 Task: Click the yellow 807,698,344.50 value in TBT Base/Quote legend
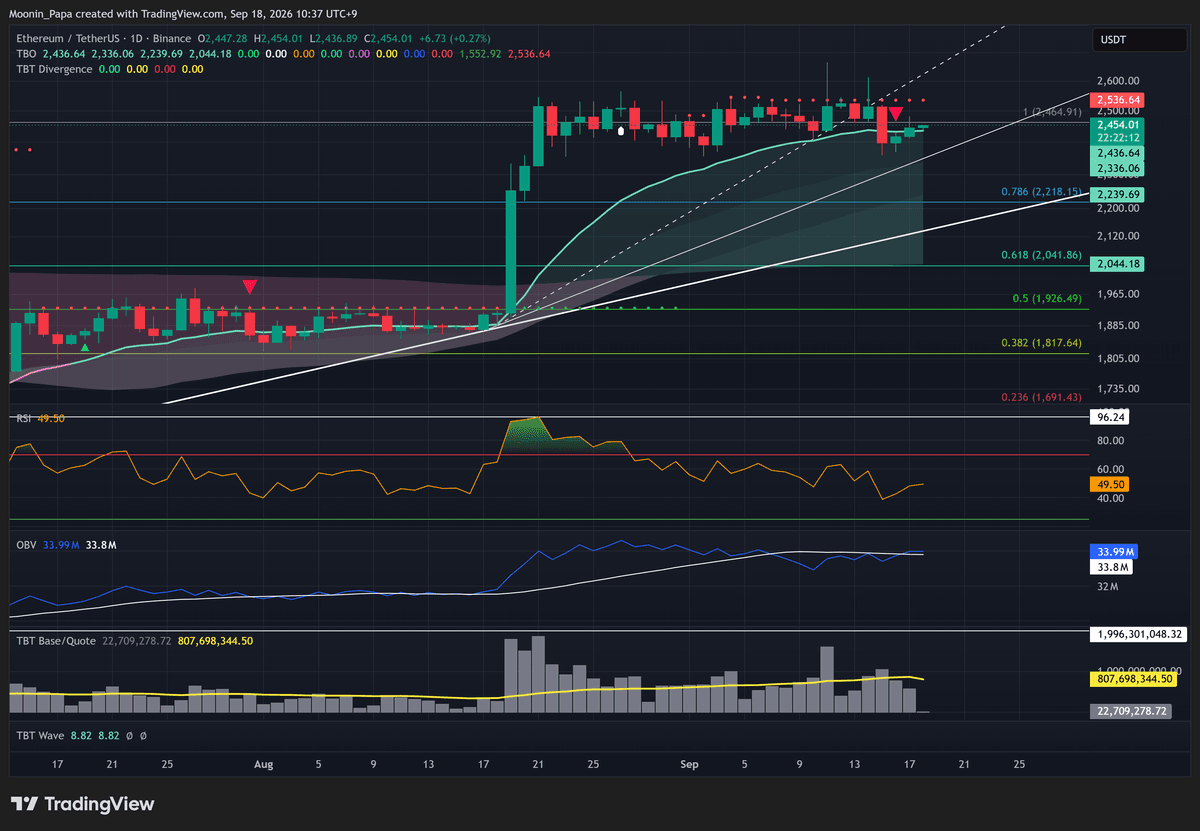coord(215,640)
